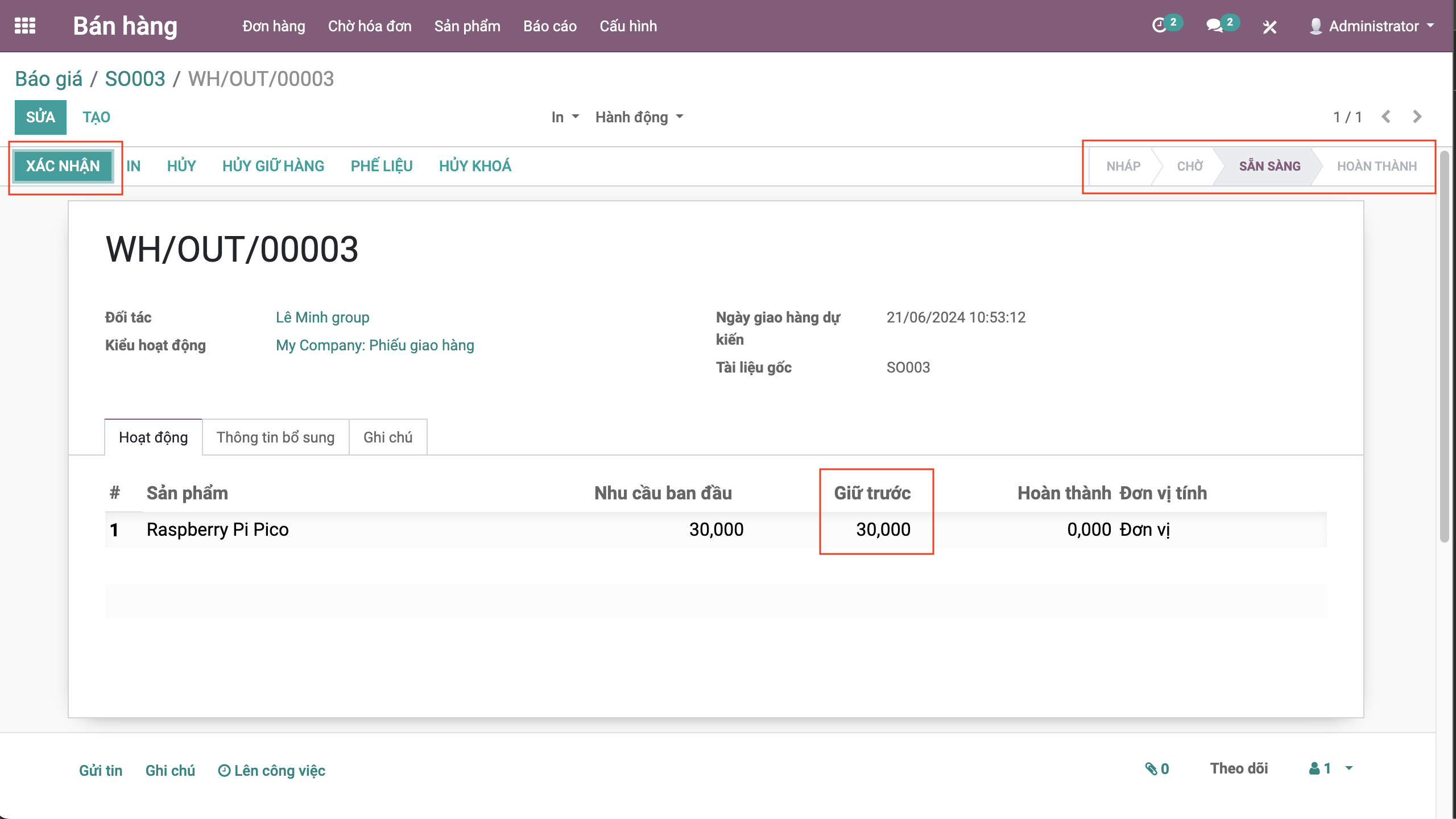The width and height of the screenshot is (1456, 819).
Task: Click SO003 in the breadcrumb
Action: coord(135,79)
